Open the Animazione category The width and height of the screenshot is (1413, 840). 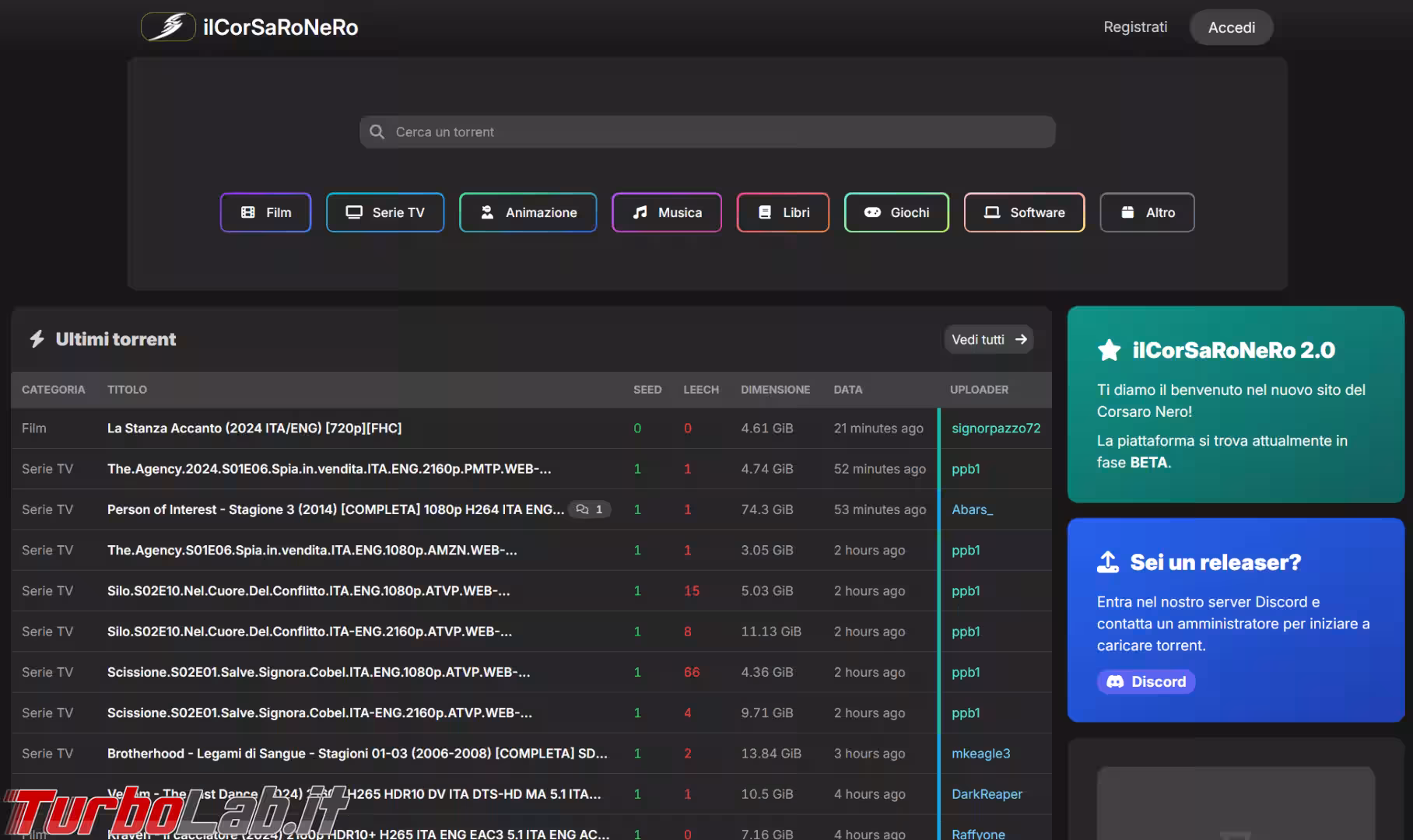click(528, 212)
